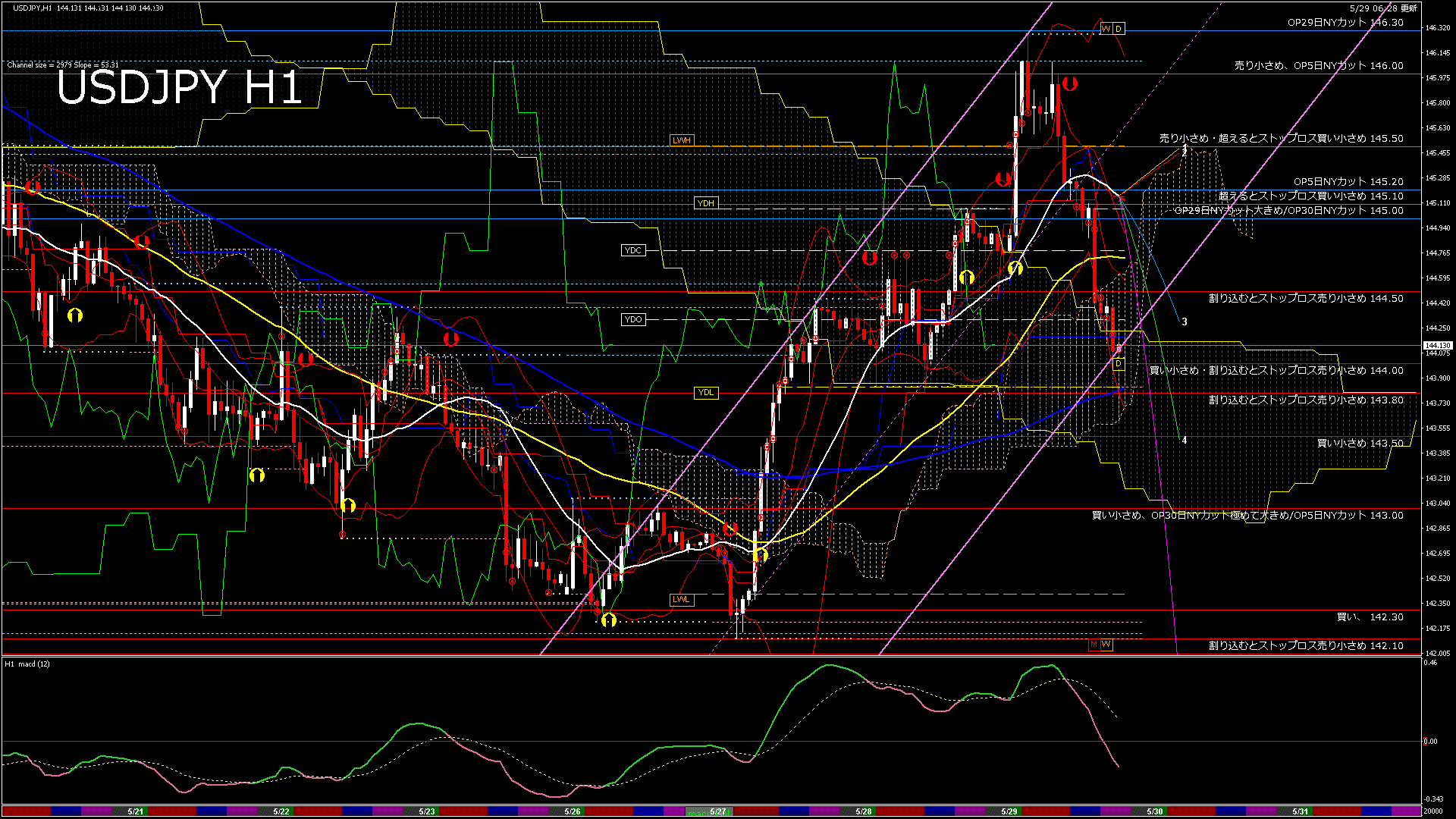Click red down arrow near 146.00 peak
The image size is (1456, 819).
tap(1070, 83)
